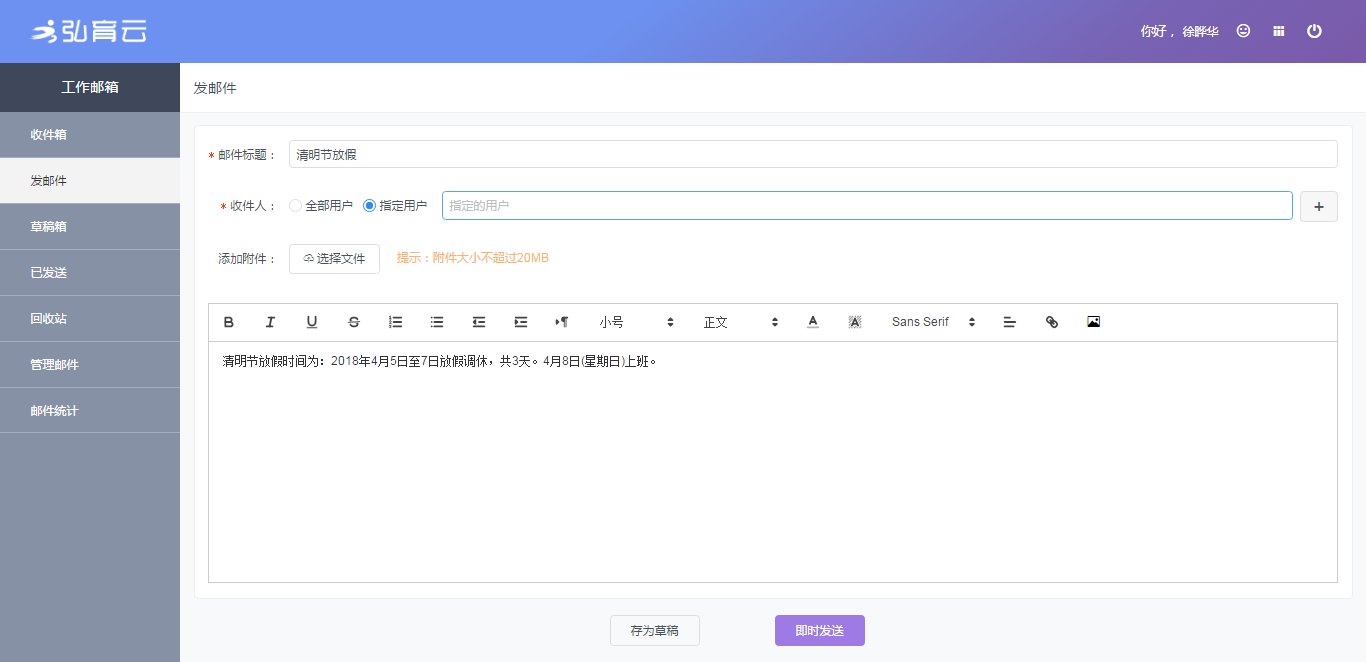Insert a bulleted list

437,322
